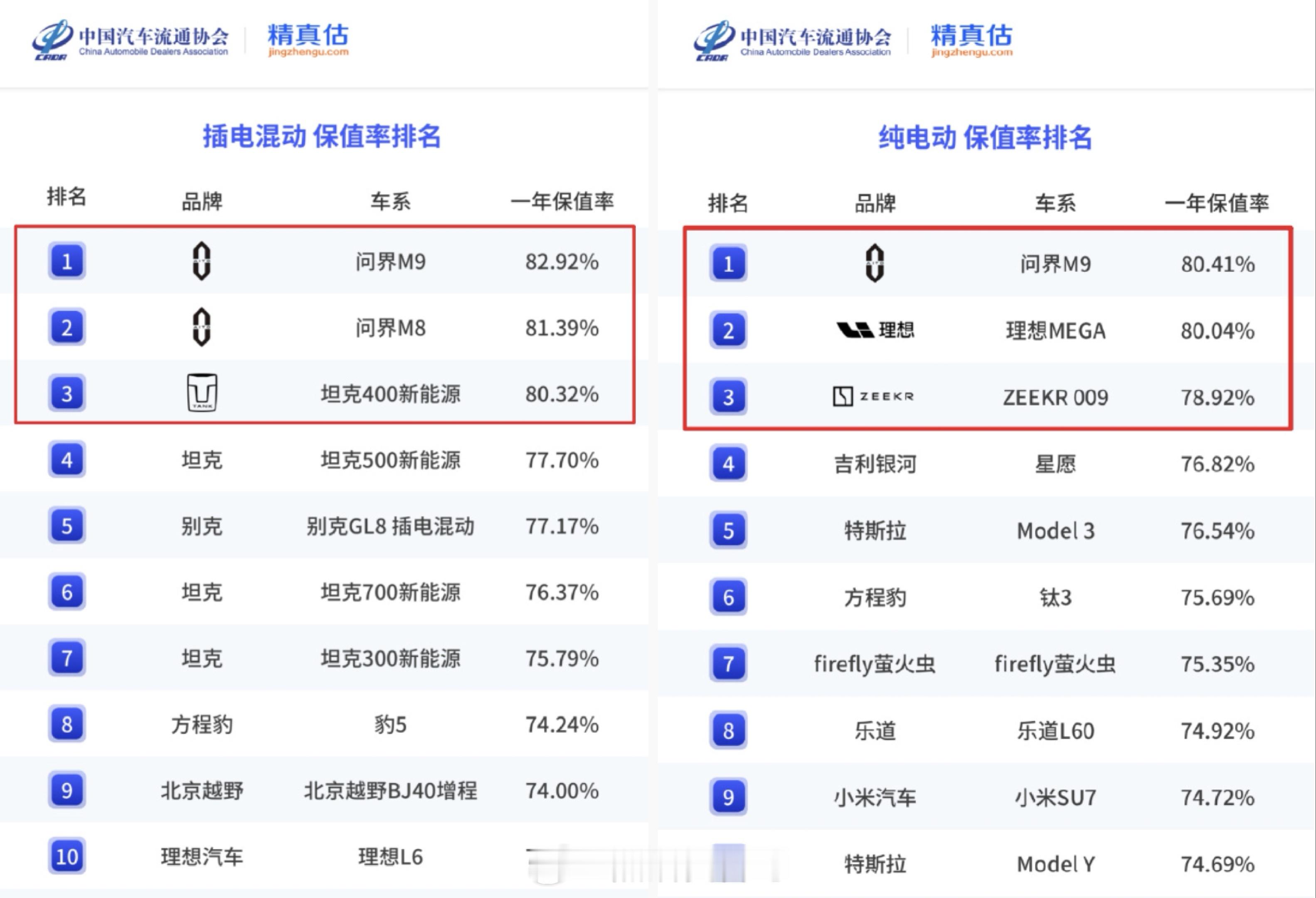
Task: Click the ZEEKR brand logo beside ZEEKR 009
Action: click(x=874, y=396)
